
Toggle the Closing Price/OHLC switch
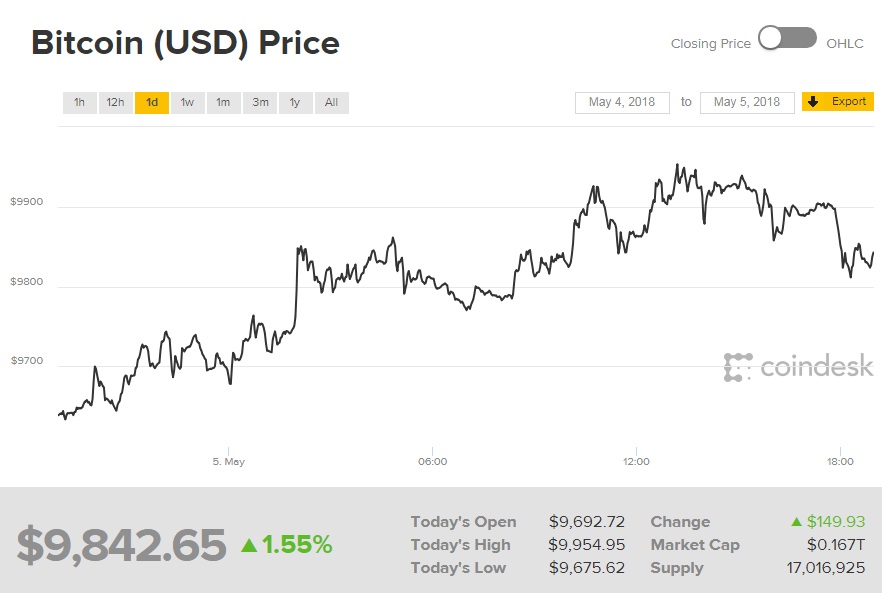(x=788, y=38)
